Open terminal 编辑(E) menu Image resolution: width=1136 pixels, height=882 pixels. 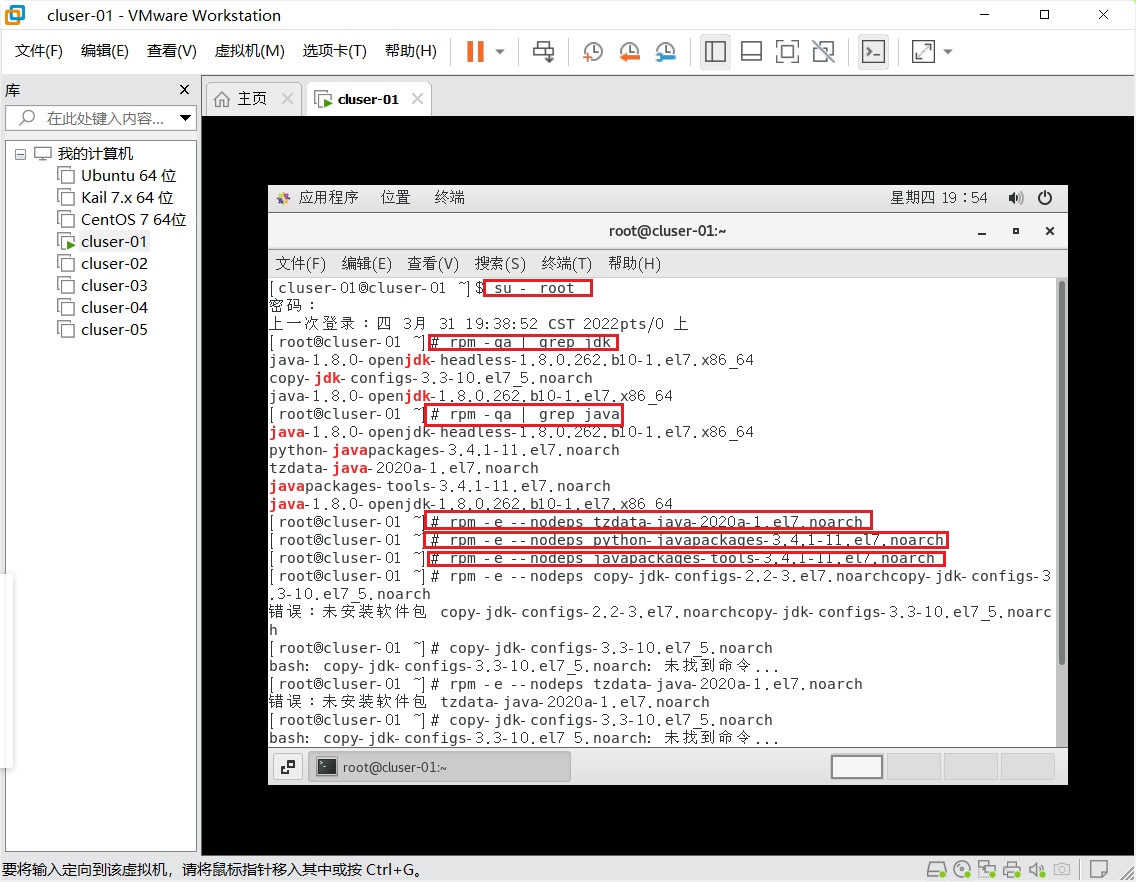click(367, 263)
